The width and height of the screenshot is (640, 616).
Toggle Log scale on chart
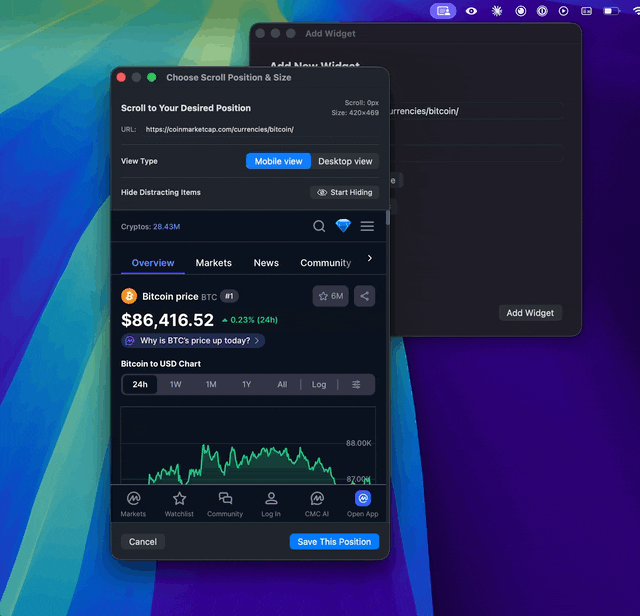click(x=319, y=385)
